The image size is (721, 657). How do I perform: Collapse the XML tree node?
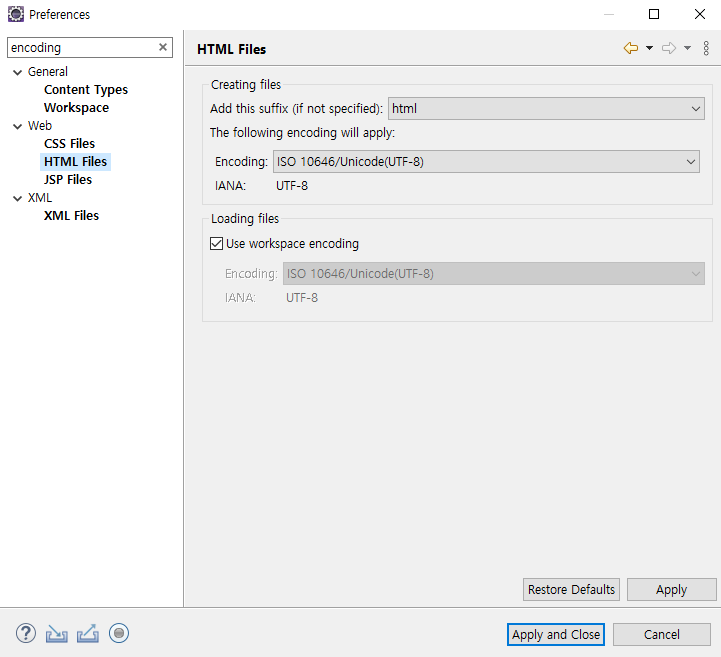[17, 199]
